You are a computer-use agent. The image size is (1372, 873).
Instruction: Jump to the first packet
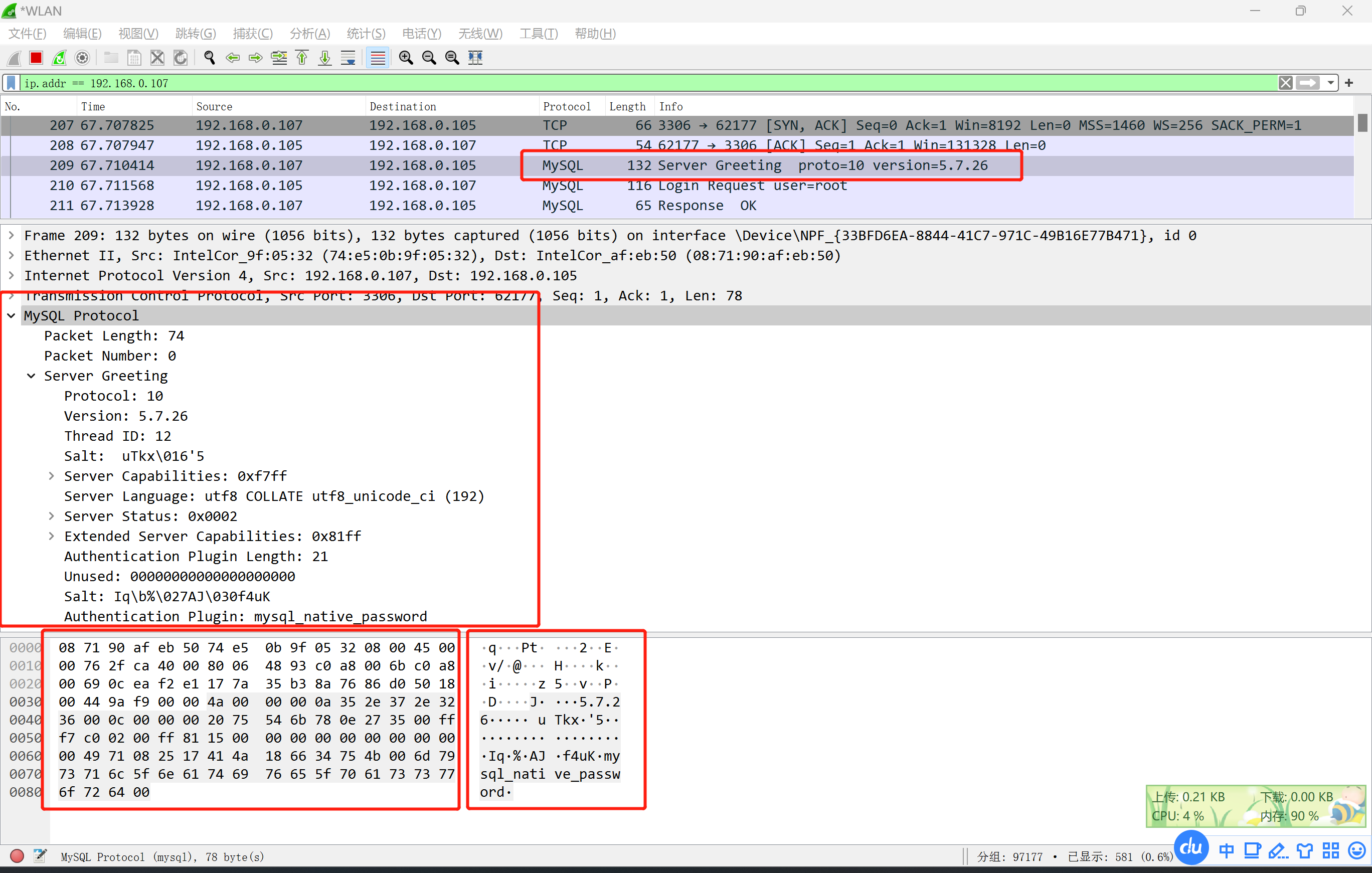pos(302,58)
